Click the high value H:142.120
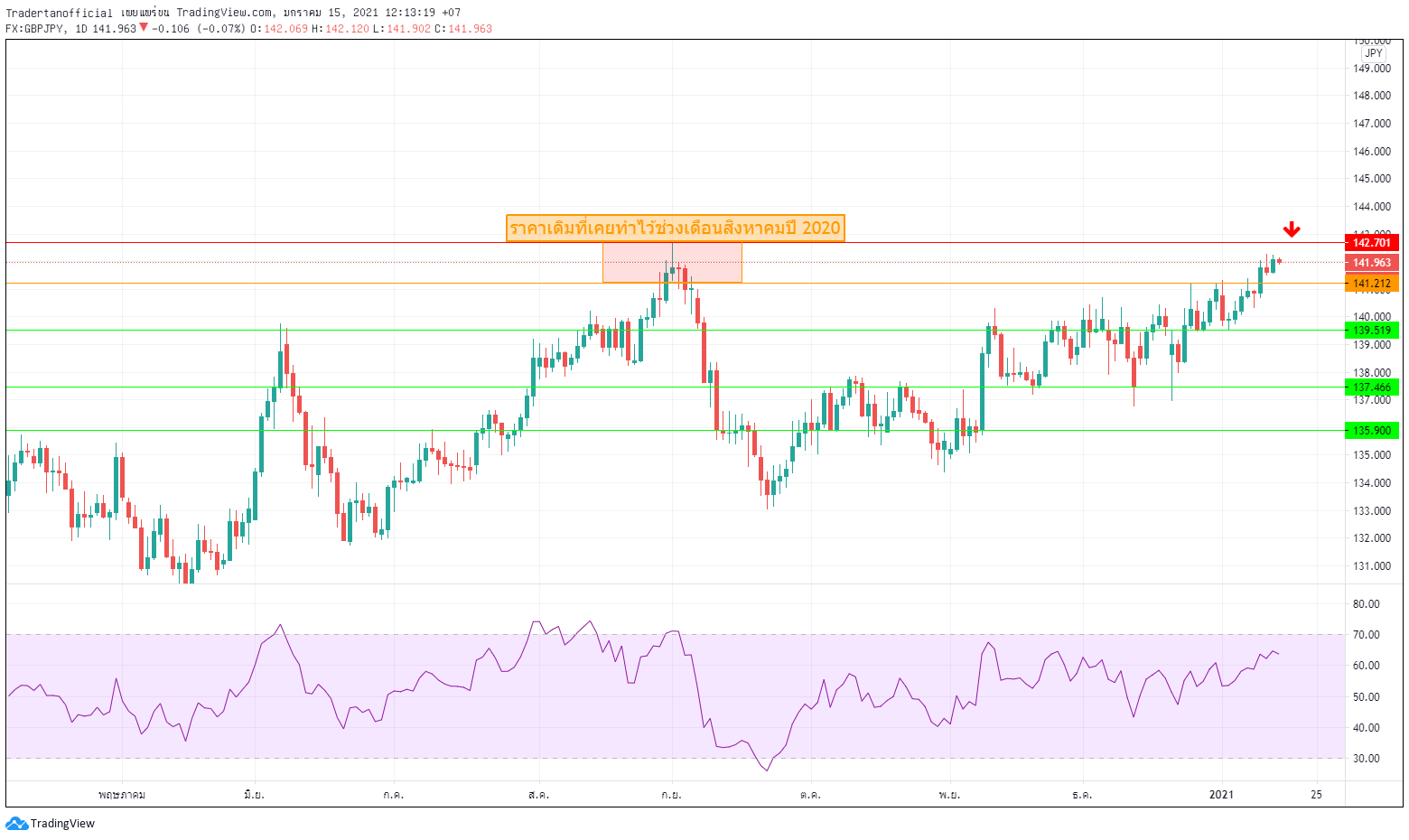 341,29
